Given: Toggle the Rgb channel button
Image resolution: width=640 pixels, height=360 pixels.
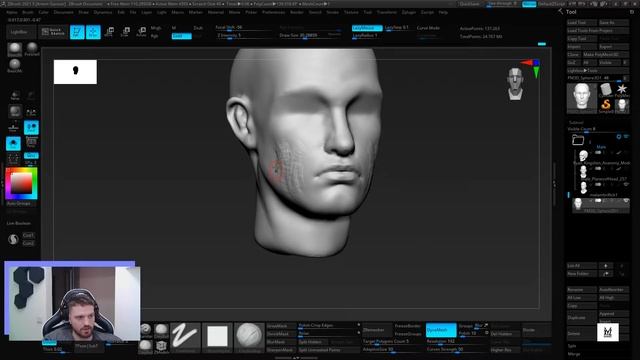Looking at the screenshot, I should click(154, 36).
